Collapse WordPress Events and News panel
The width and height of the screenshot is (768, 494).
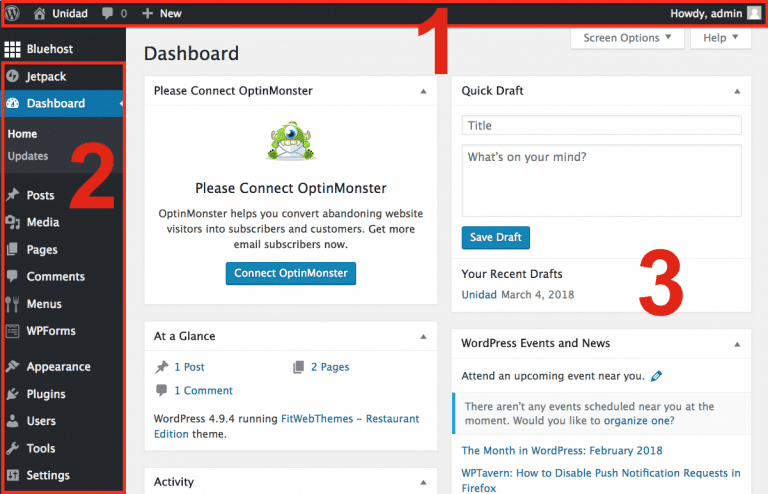(737, 343)
